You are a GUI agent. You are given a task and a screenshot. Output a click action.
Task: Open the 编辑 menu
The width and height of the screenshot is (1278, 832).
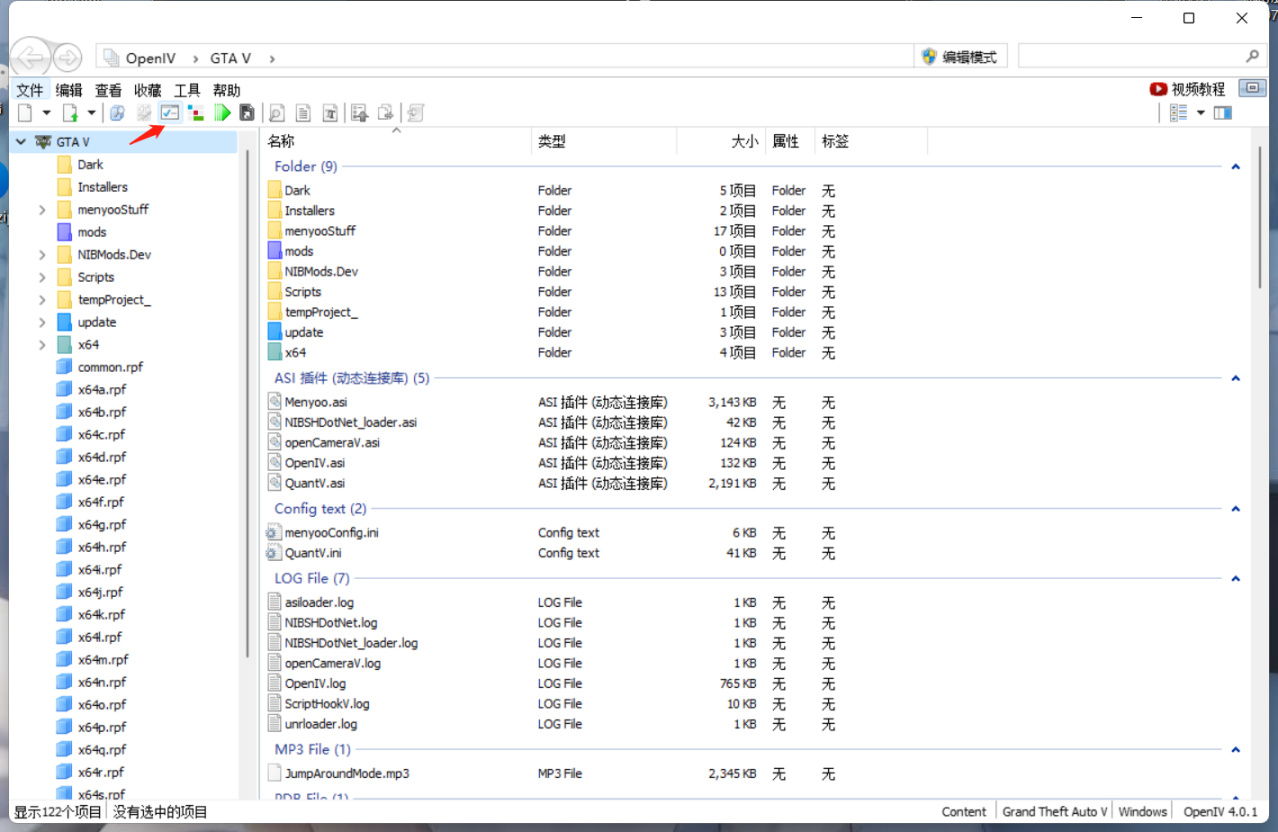tap(69, 90)
